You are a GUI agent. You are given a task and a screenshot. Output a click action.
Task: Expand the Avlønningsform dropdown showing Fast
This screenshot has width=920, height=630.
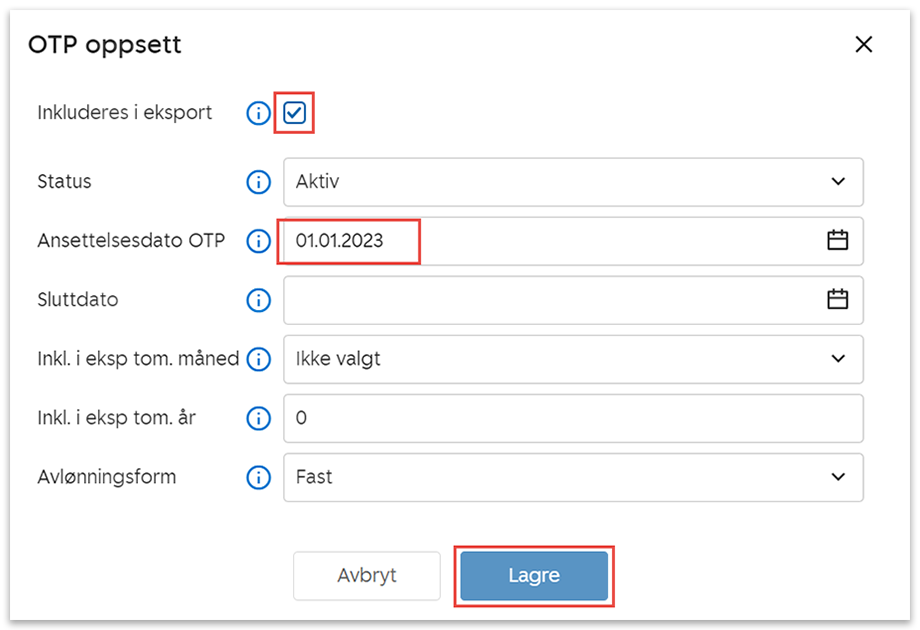click(572, 477)
